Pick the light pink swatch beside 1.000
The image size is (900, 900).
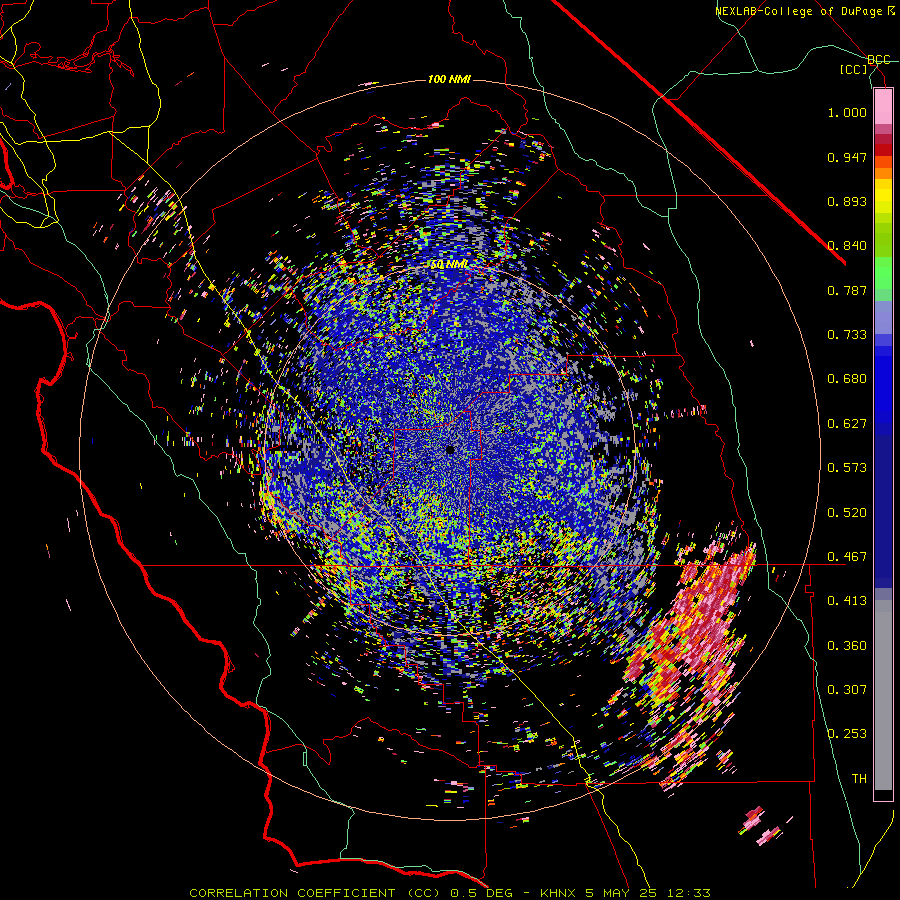(883, 107)
